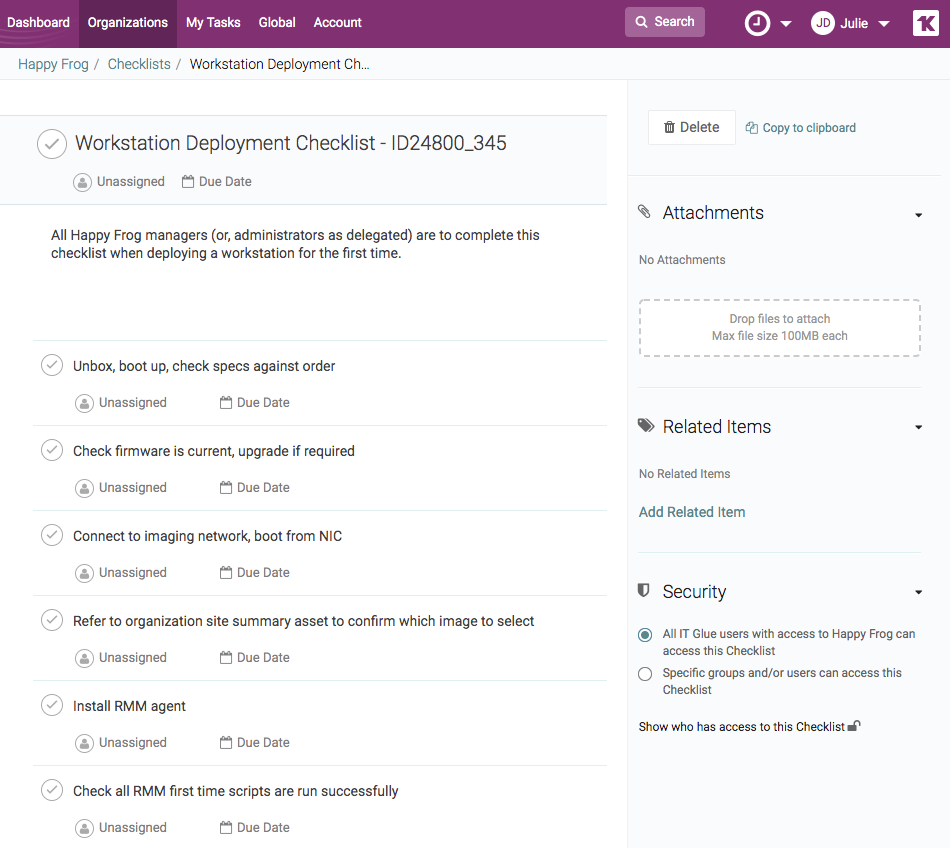Collapse the Security section arrow
The image size is (950, 848).
(x=918, y=593)
